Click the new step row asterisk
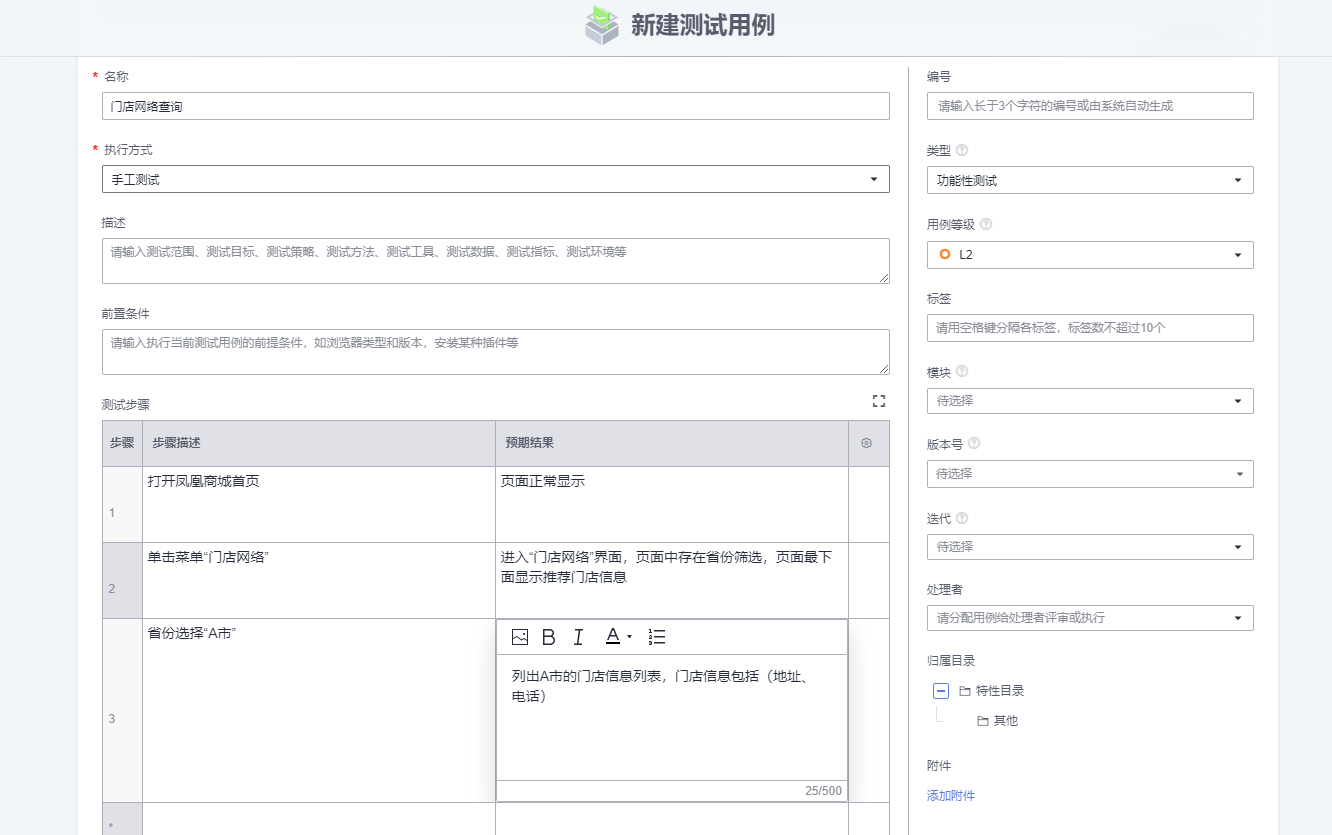 pyautogui.click(x=112, y=826)
